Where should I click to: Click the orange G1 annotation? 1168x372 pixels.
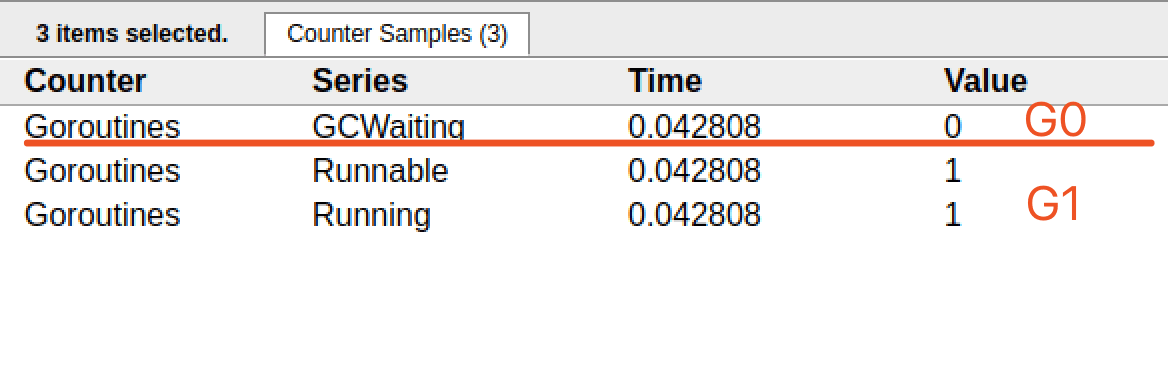[x=1053, y=205]
